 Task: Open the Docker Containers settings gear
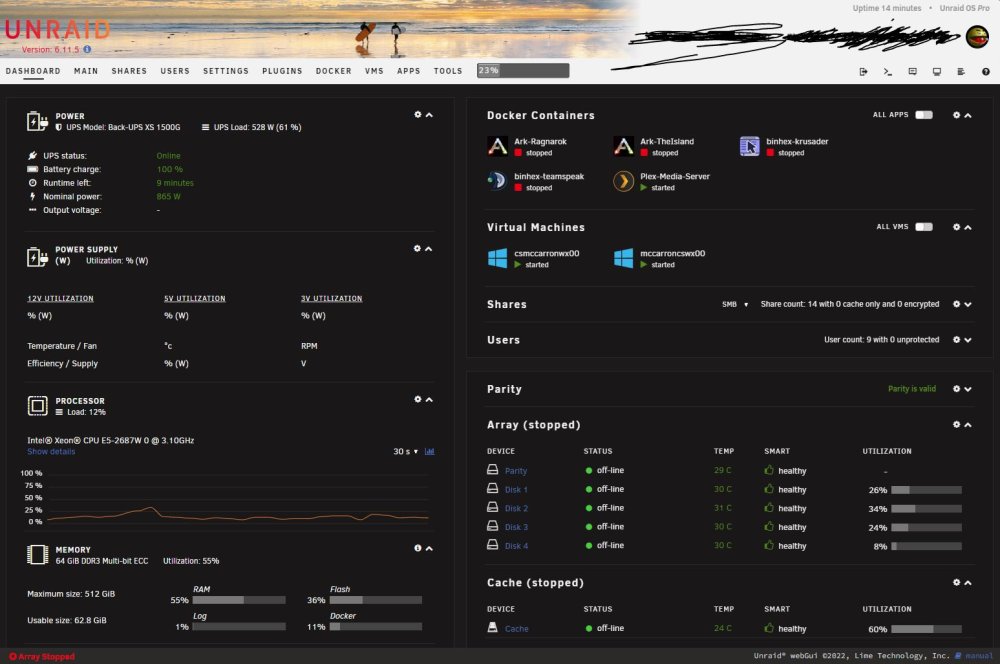coord(956,115)
